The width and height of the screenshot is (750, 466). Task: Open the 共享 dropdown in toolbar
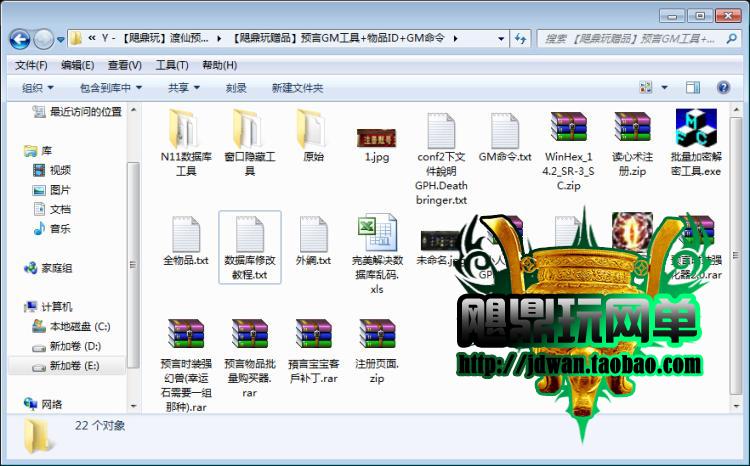pos(183,88)
